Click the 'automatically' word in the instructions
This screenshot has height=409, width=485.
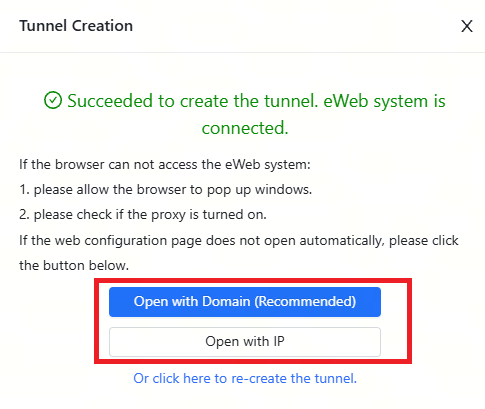[x=342, y=241]
